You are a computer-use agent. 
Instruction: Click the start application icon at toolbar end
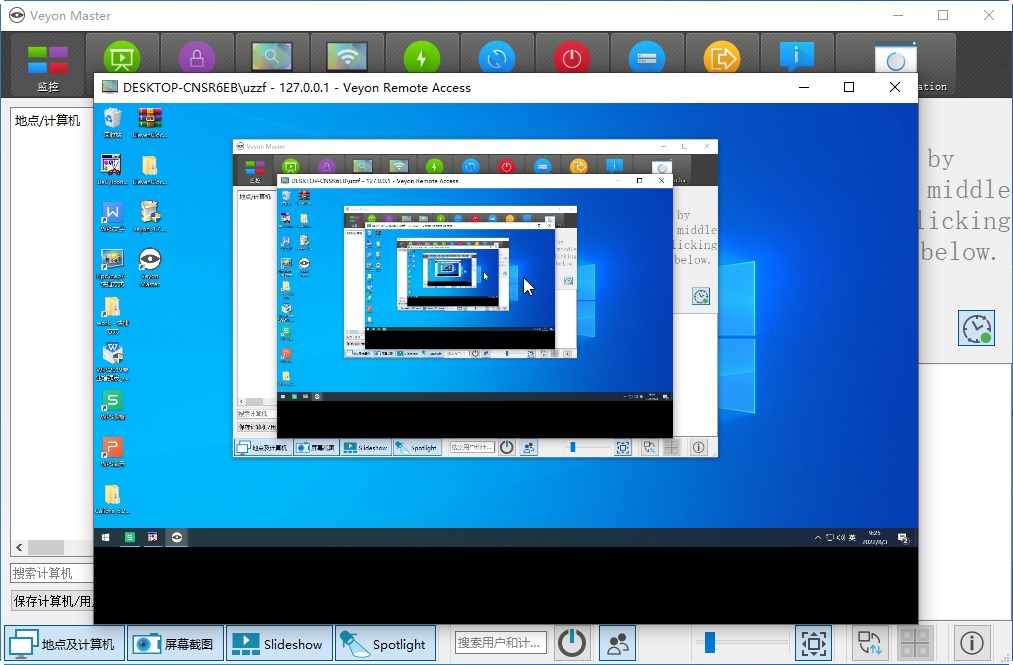(895, 59)
